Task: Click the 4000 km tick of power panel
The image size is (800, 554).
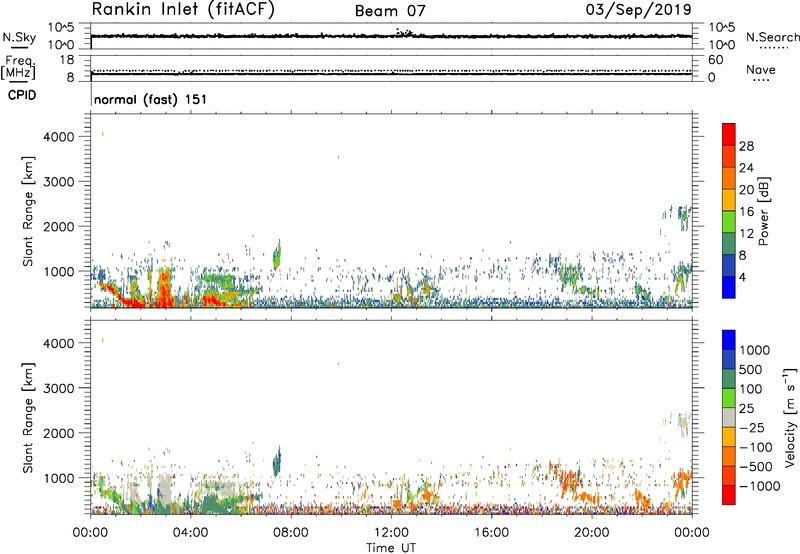Action: point(59,137)
